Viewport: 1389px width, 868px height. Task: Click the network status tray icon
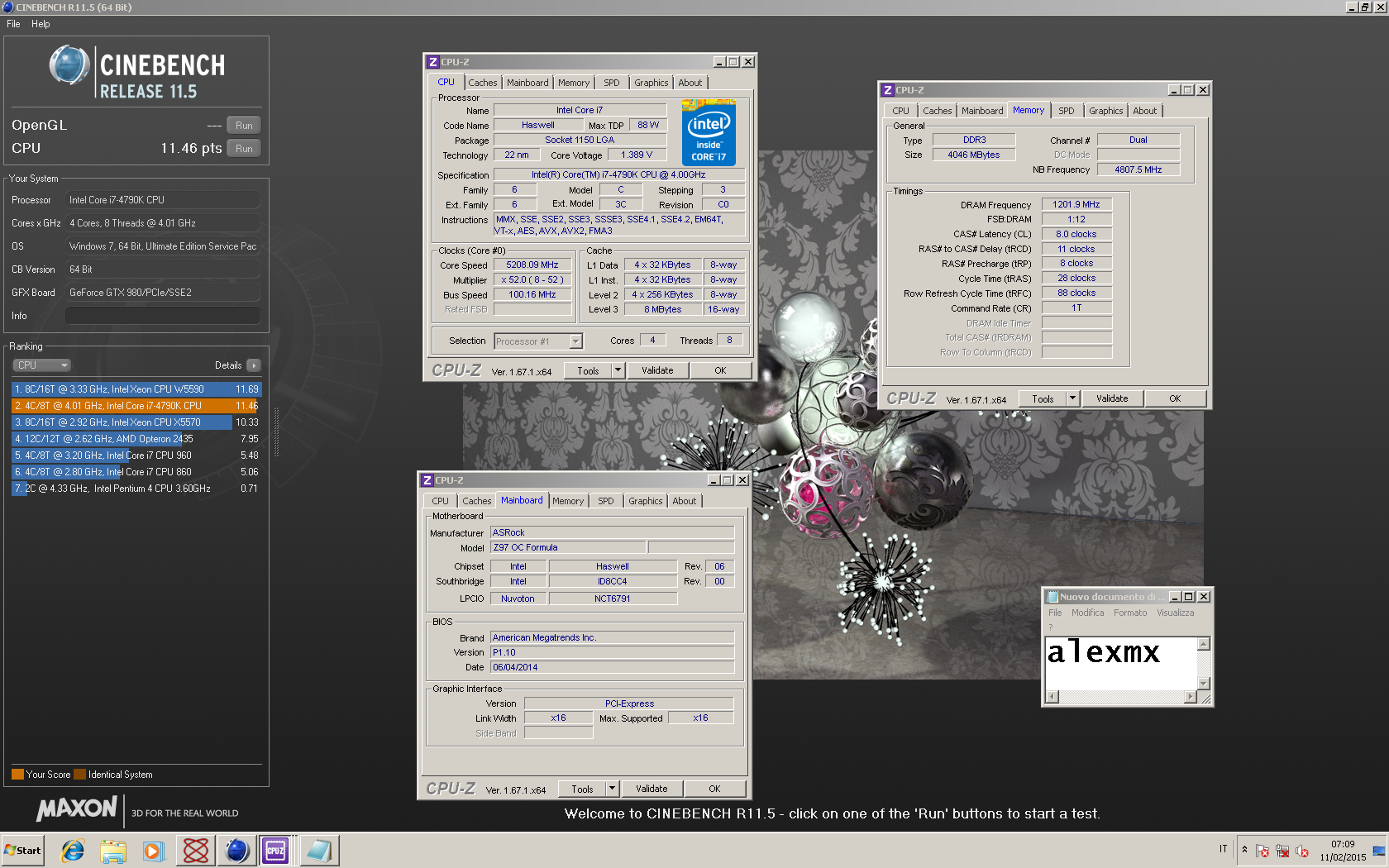click(1282, 851)
